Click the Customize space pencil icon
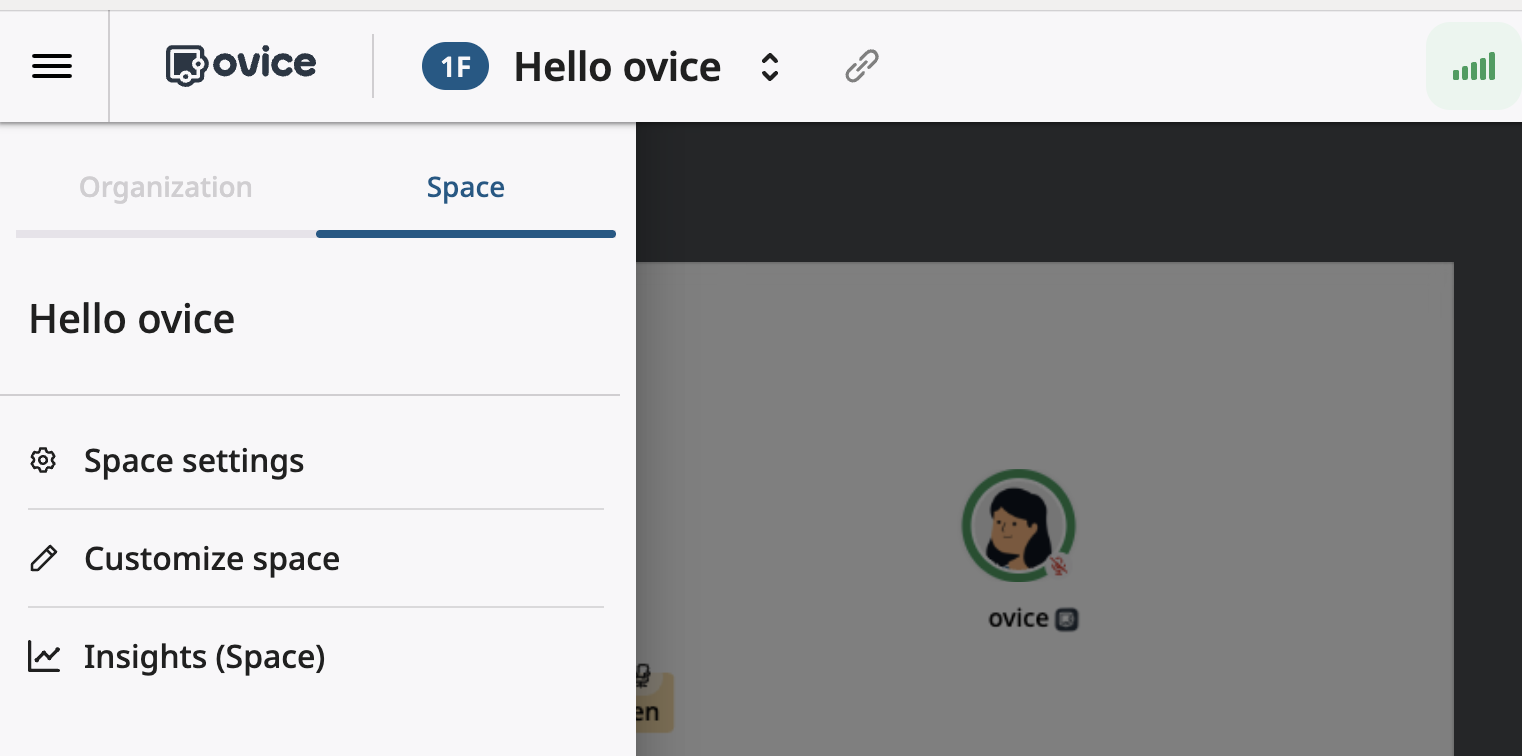 [x=43, y=558]
